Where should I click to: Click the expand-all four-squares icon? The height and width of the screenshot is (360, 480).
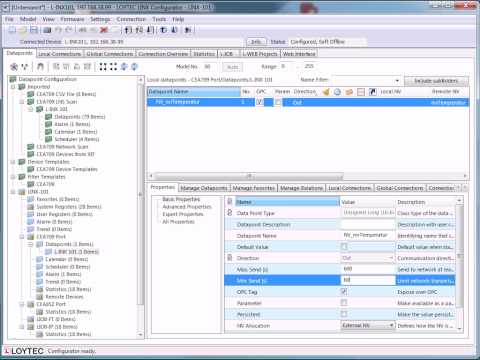click(103, 67)
